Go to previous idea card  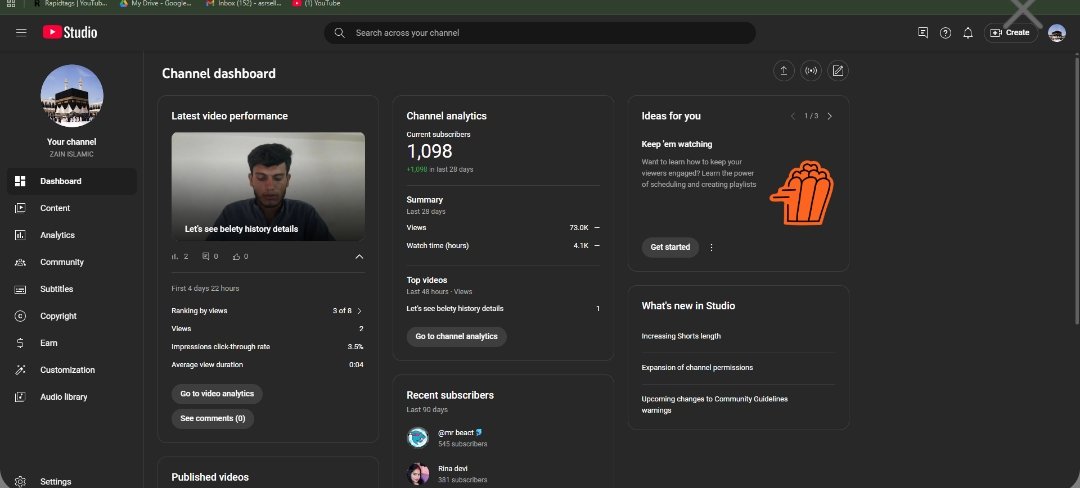pos(793,116)
